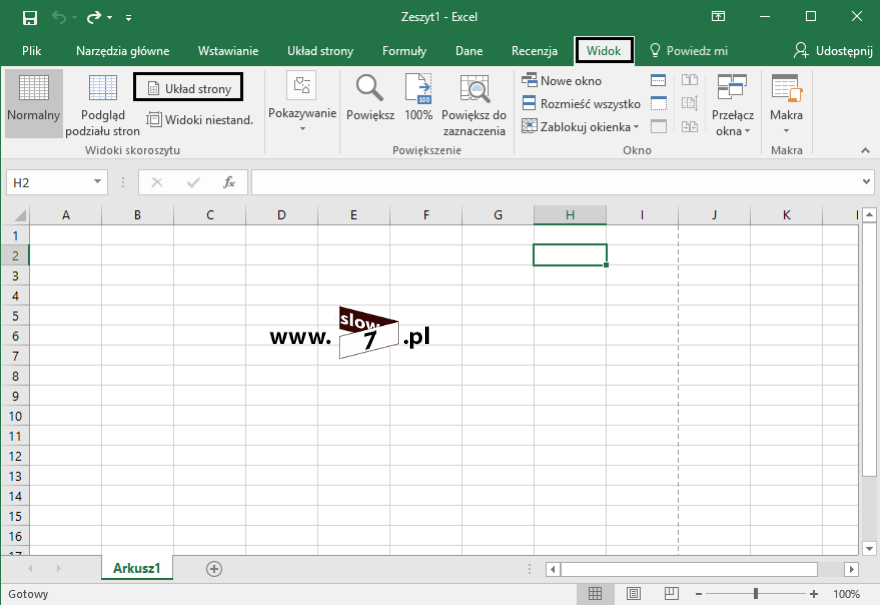
Task: Expand the formula bar with its chevron
Action: point(867,182)
